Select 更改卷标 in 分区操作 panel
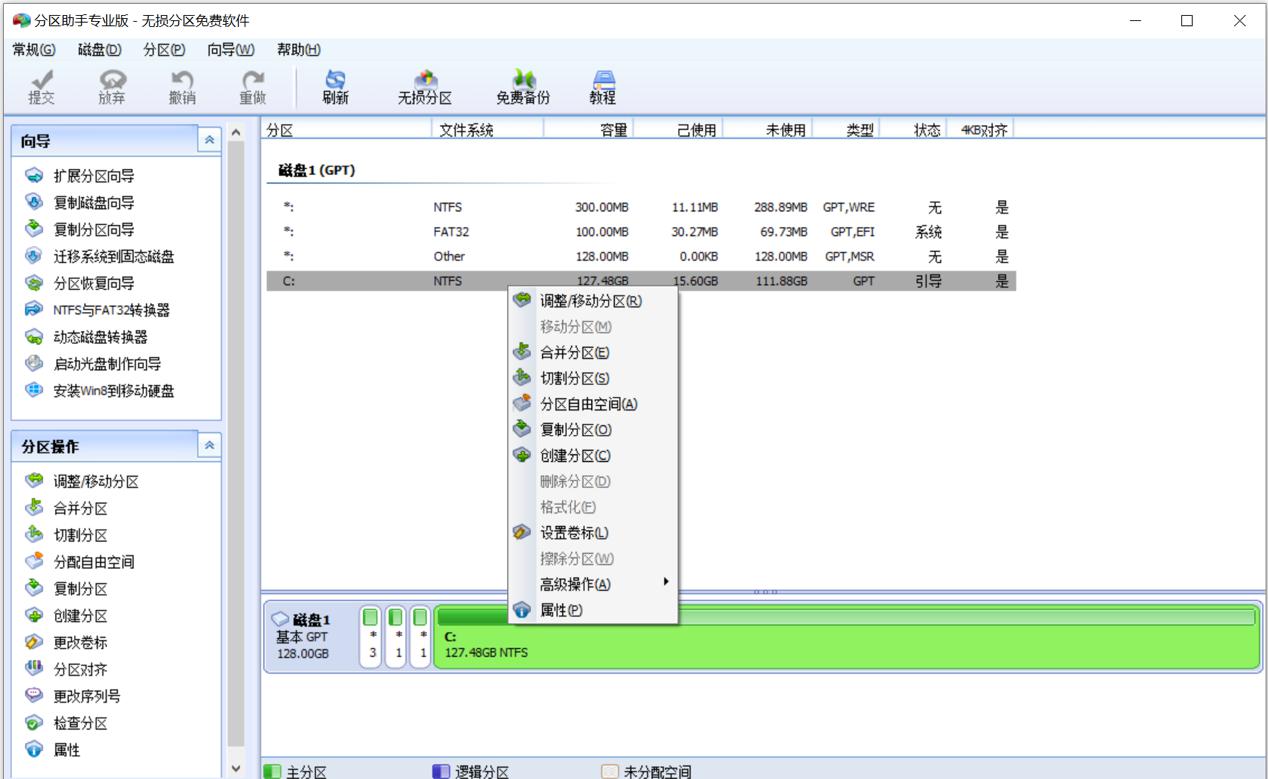This screenshot has height=779, width=1268. tap(67, 643)
